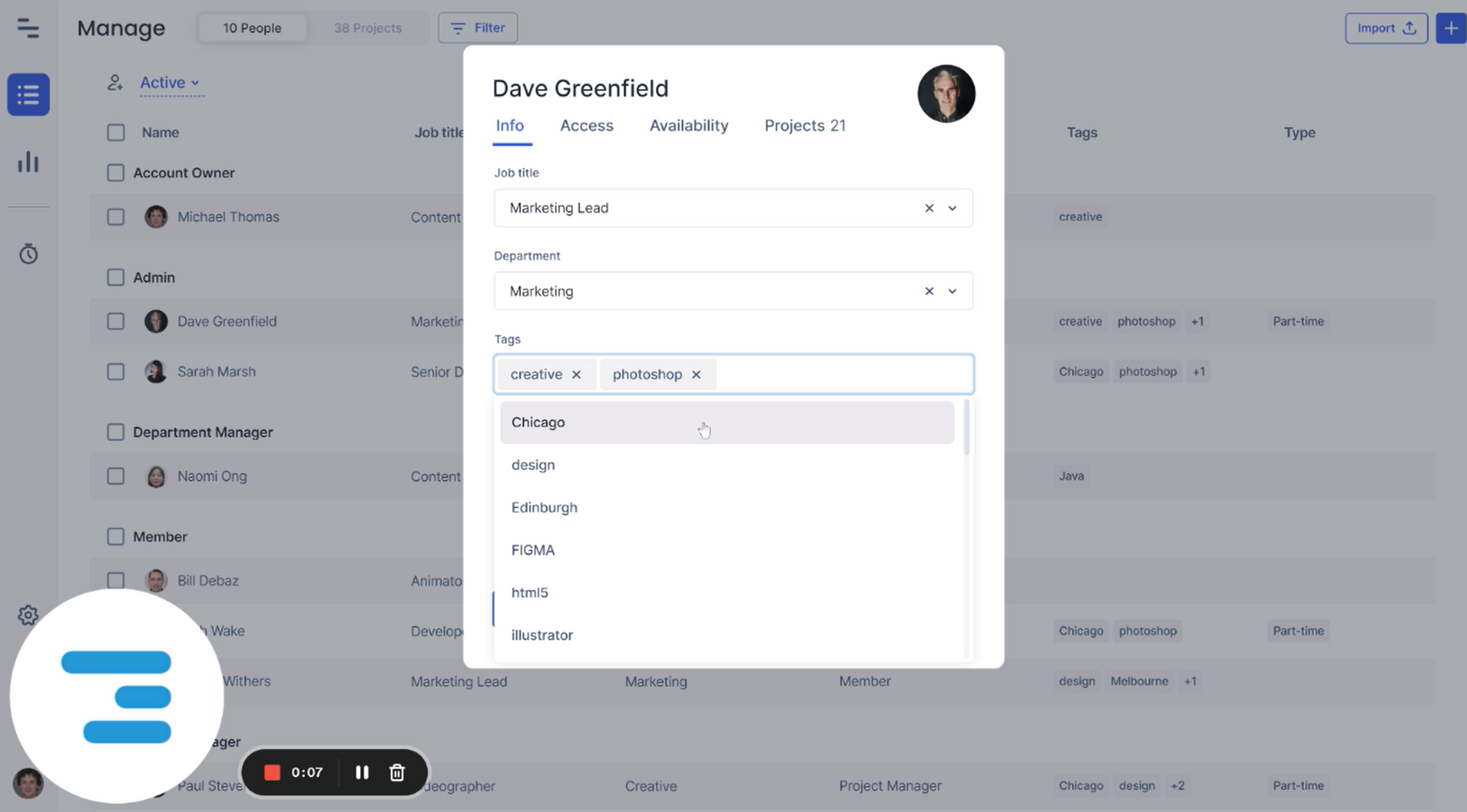The height and width of the screenshot is (812, 1467).
Task: Choose Edinburgh from tag suggestions
Action: pyautogui.click(x=544, y=508)
